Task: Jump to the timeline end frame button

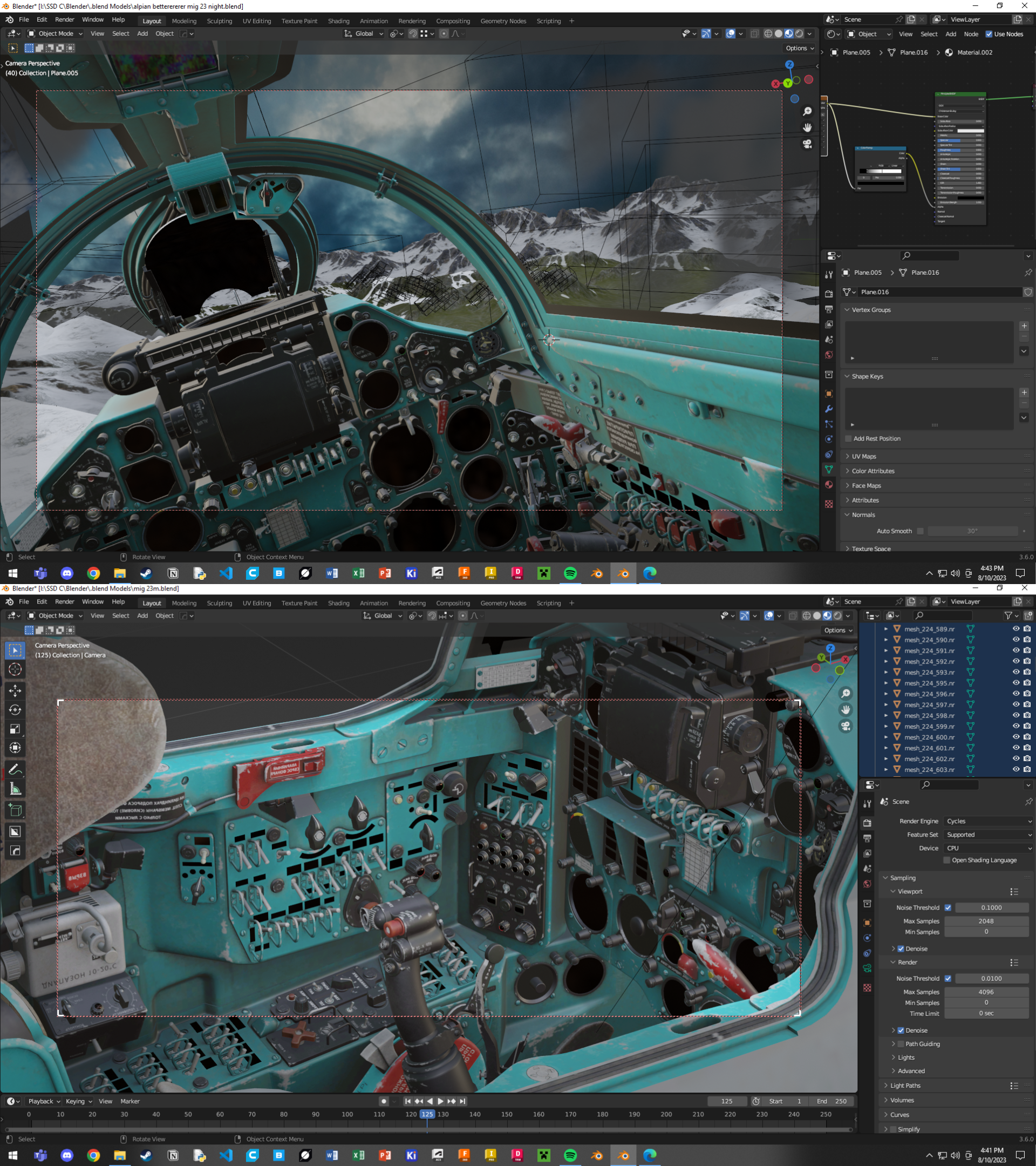Action: [462, 1101]
